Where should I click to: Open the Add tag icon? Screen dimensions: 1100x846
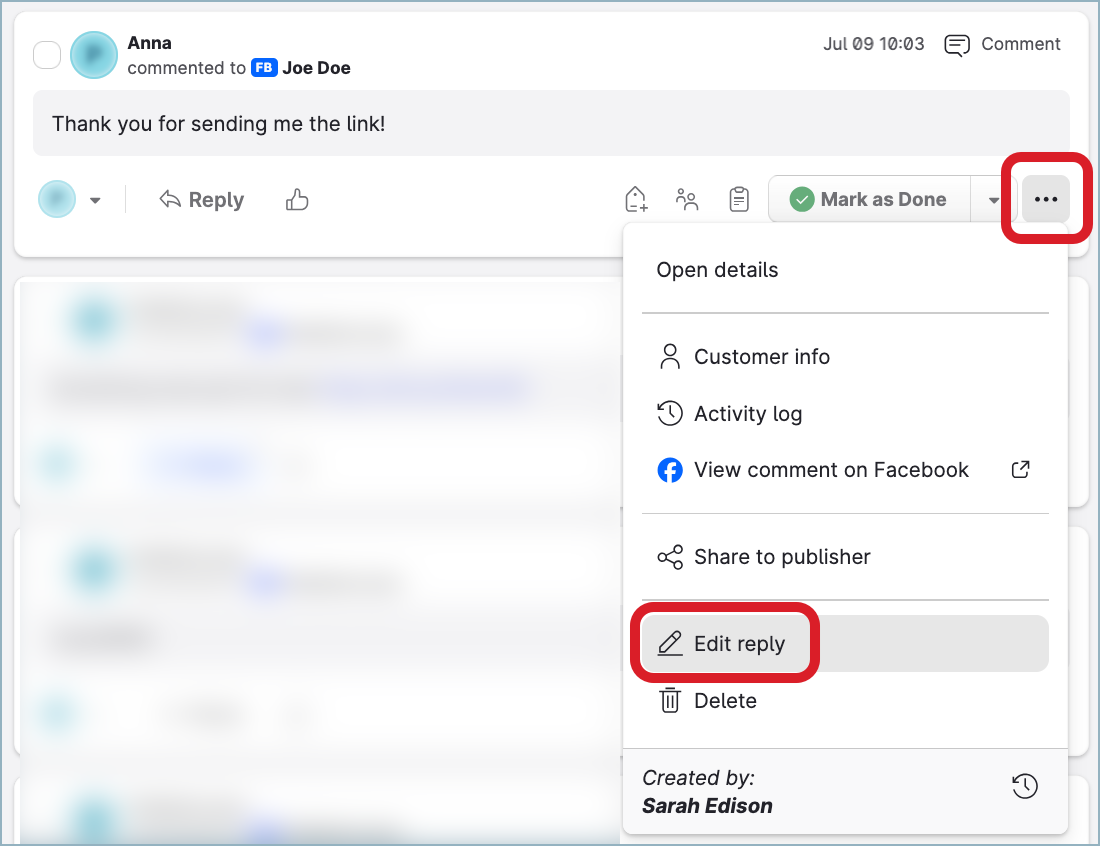click(636, 199)
